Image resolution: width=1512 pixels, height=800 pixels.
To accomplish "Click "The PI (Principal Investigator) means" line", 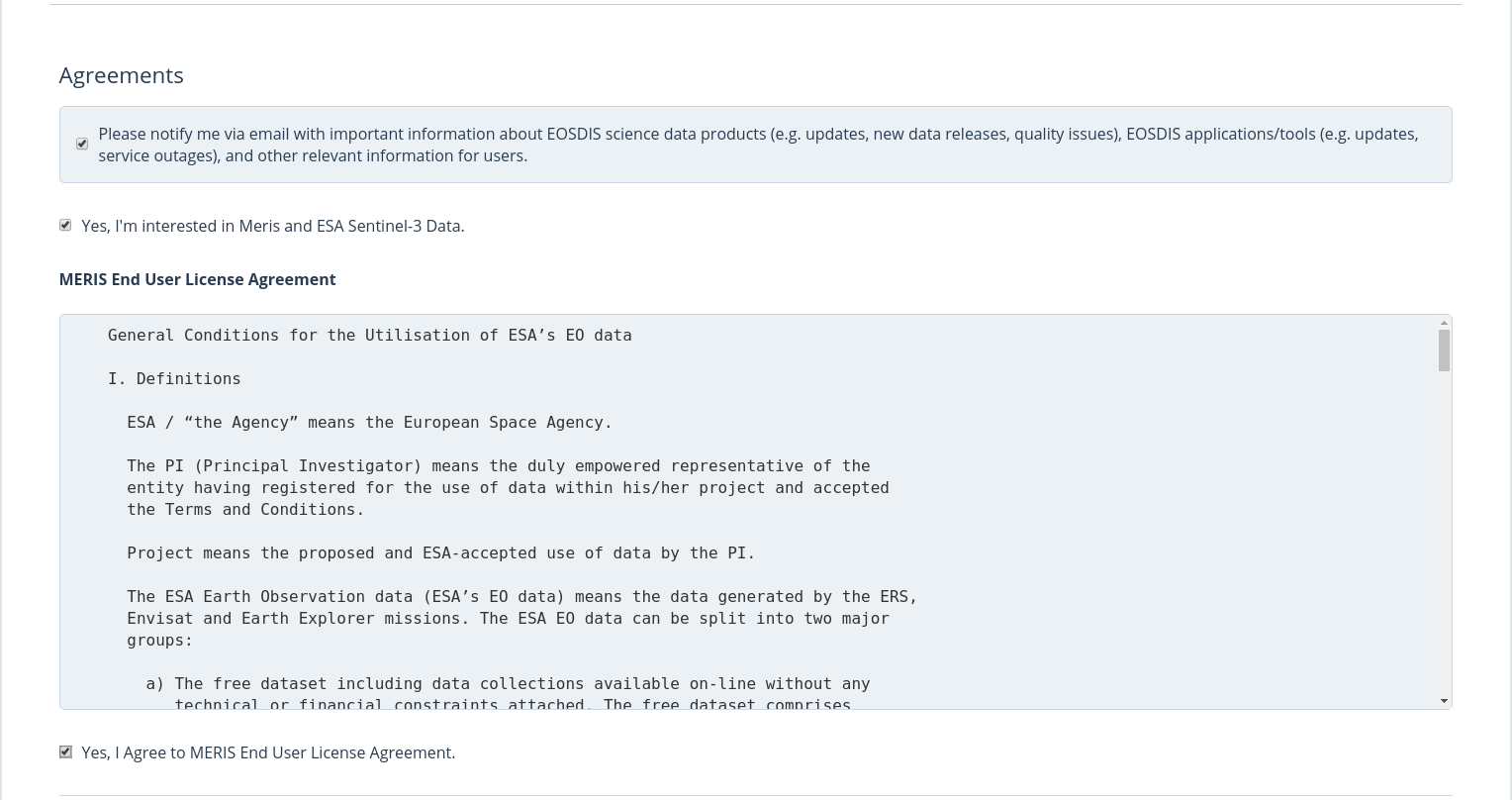I will coord(498,465).
